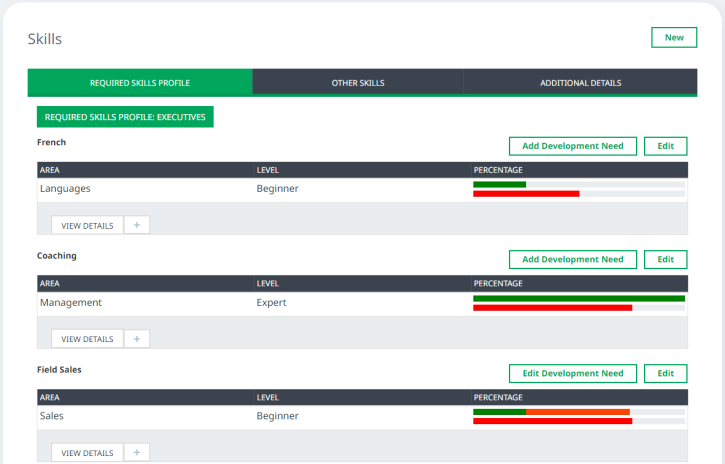This screenshot has width=725, height=464.
Task: Edit the Field Sales skill
Action: 665,374
